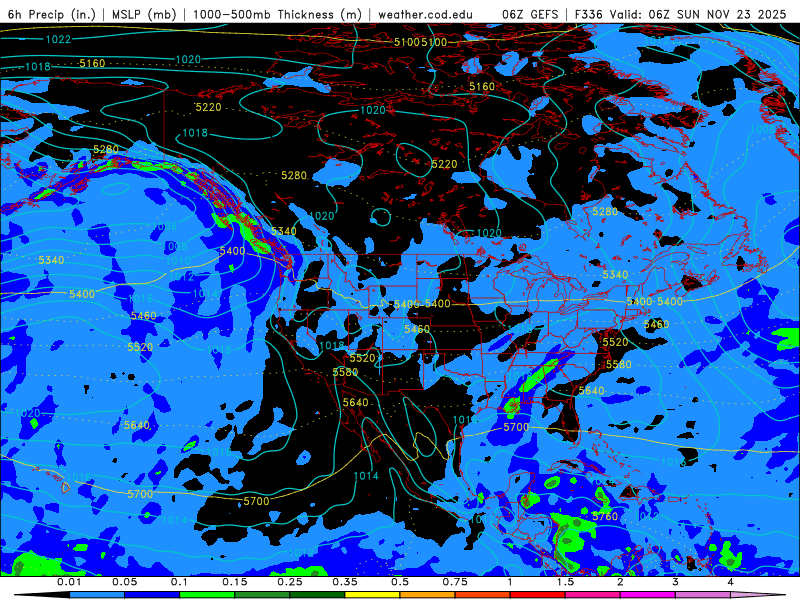Click the weather.cod.edu site label

pos(425,14)
